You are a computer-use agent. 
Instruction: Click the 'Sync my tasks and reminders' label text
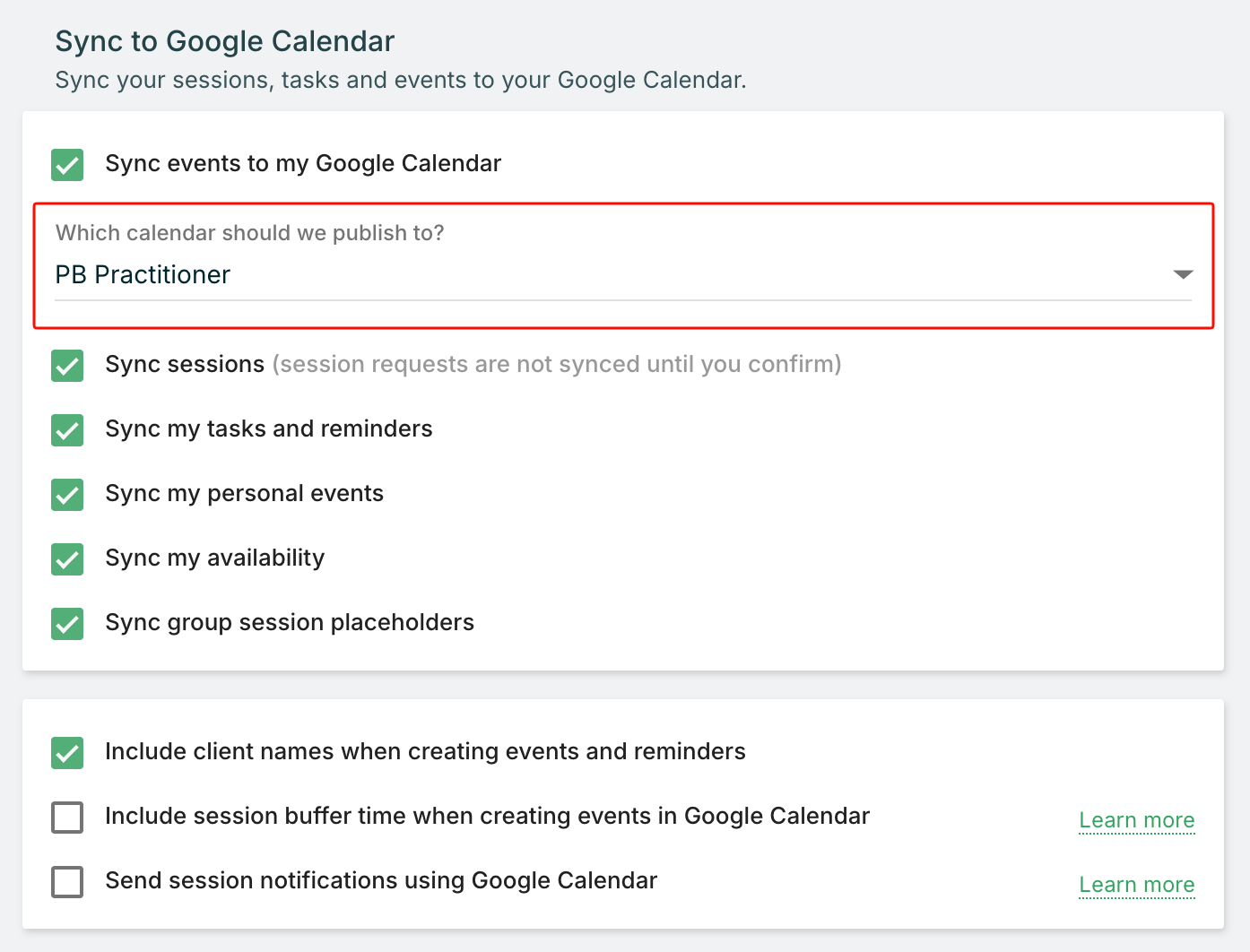[x=269, y=428]
